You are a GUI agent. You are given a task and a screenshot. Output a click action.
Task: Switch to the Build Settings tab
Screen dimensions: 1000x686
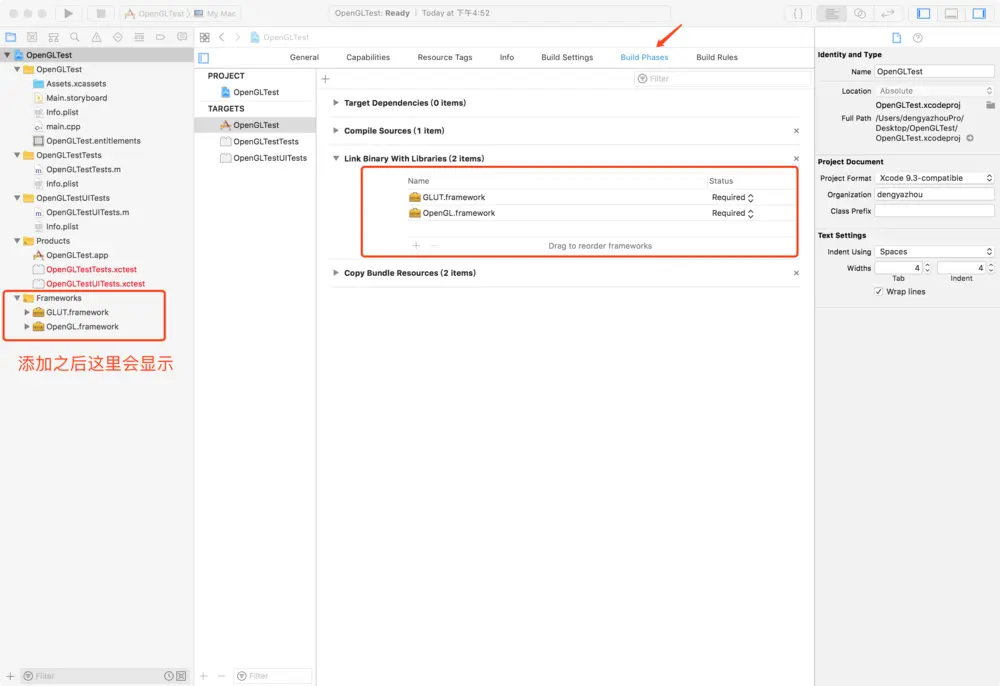click(567, 57)
